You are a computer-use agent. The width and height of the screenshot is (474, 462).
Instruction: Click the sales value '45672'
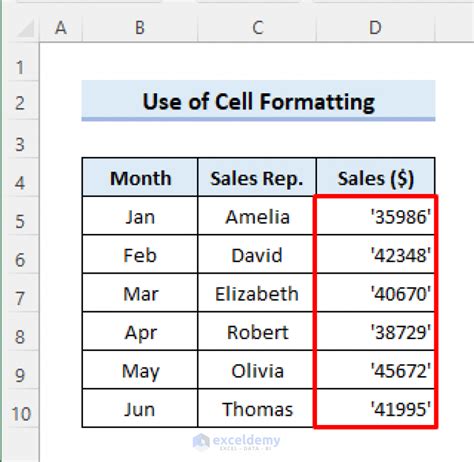pyautogui.click(x=376, y=370)
